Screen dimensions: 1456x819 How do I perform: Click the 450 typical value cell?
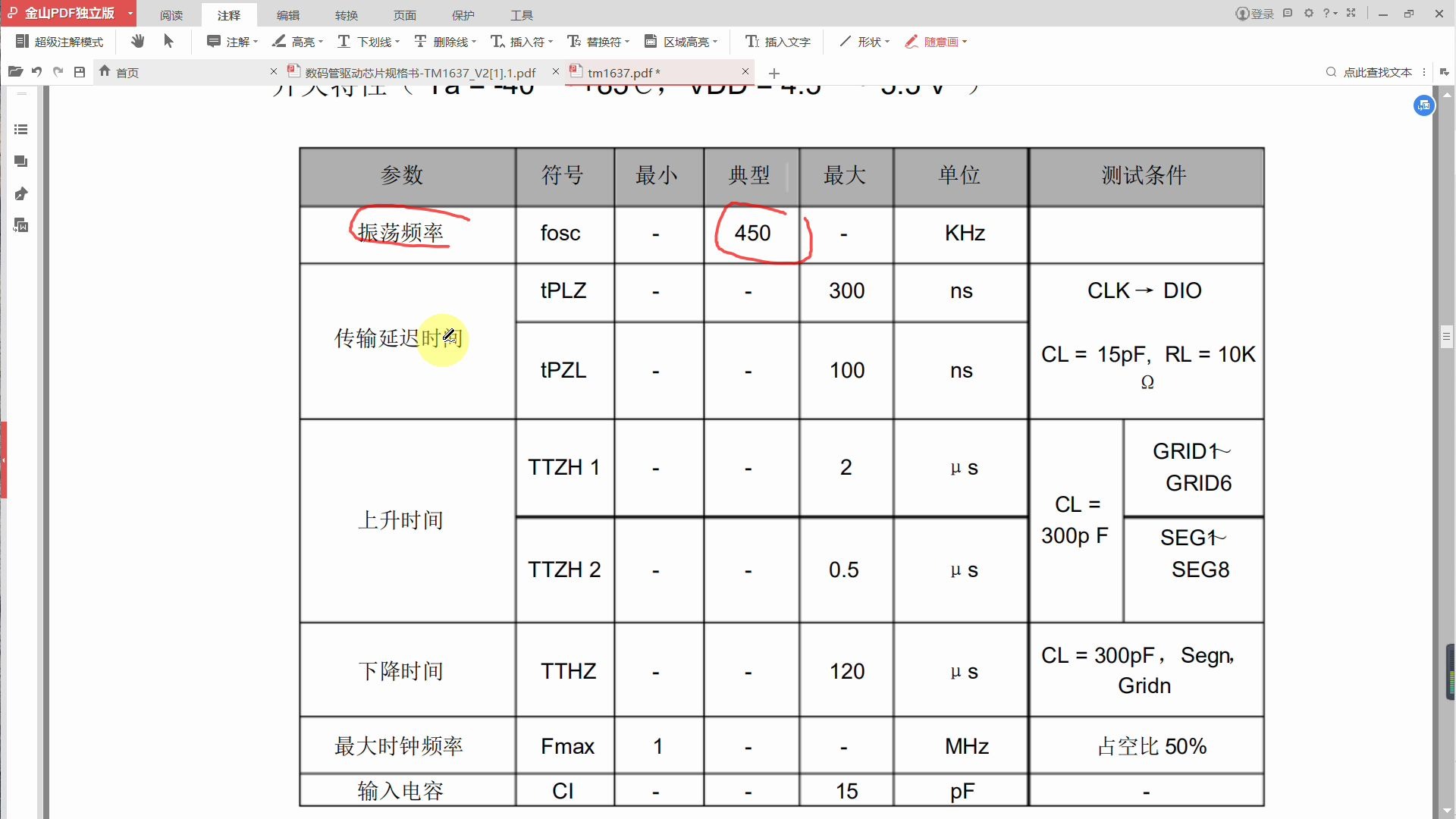752,234
